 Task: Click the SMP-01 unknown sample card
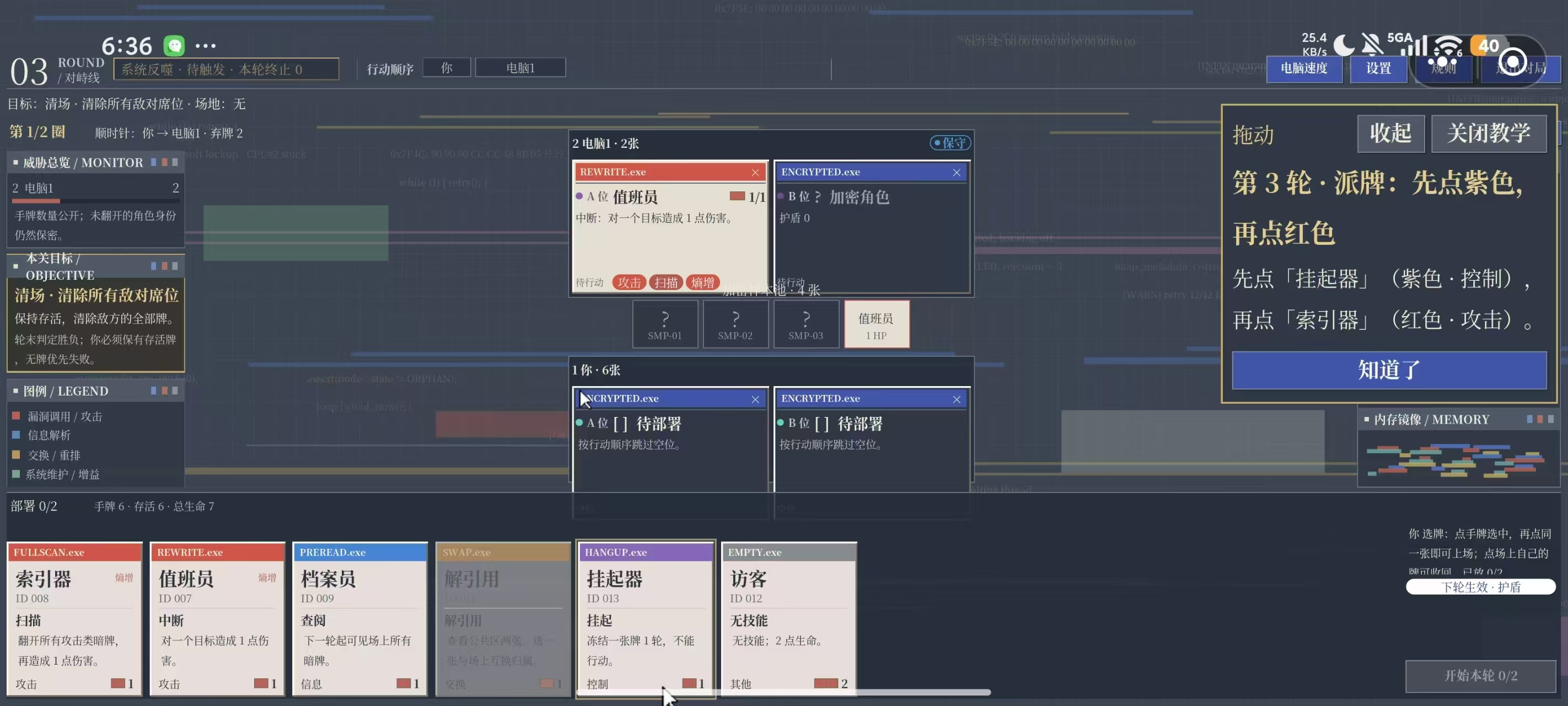(665, 325)
